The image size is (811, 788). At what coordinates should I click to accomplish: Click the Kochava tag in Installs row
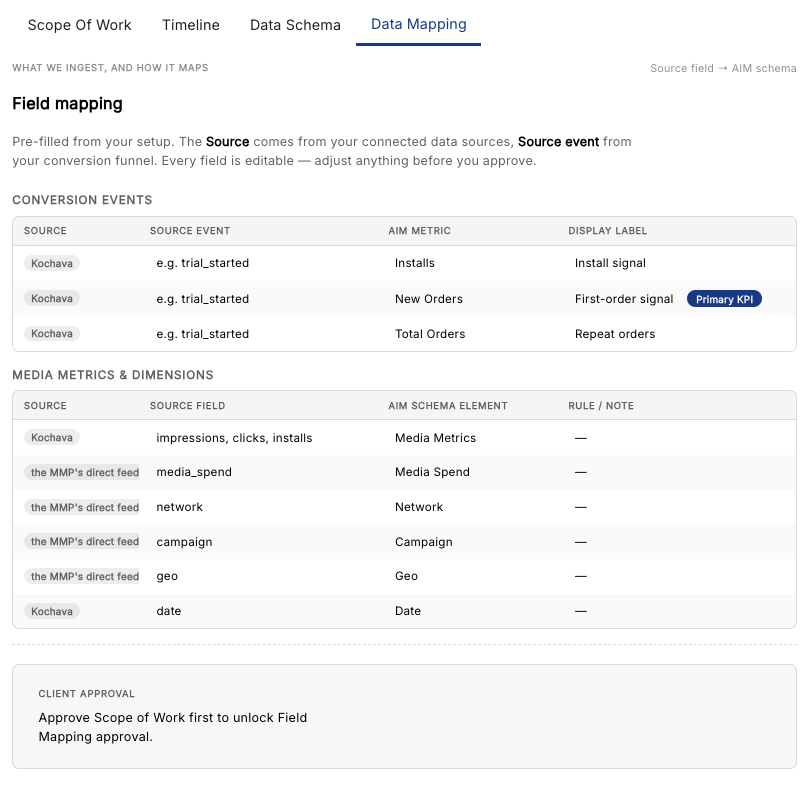pyautogui.click(x=52, y=263)
